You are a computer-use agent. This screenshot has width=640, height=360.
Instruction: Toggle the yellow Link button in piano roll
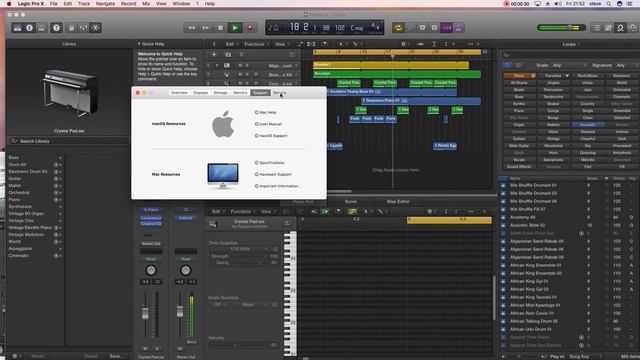tap(352, 211)
